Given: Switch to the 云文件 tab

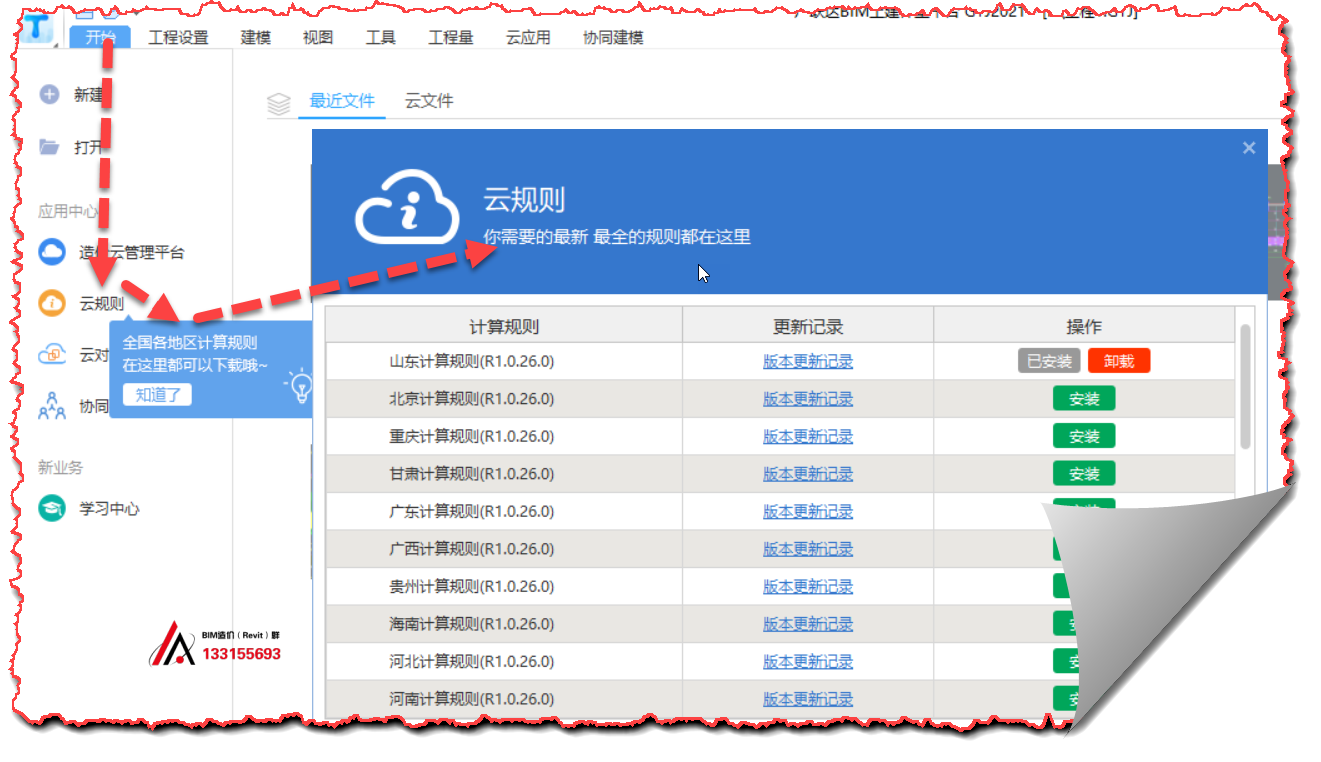Looking at the screenshot, I should pyautogui.click(x=429, y=101).
